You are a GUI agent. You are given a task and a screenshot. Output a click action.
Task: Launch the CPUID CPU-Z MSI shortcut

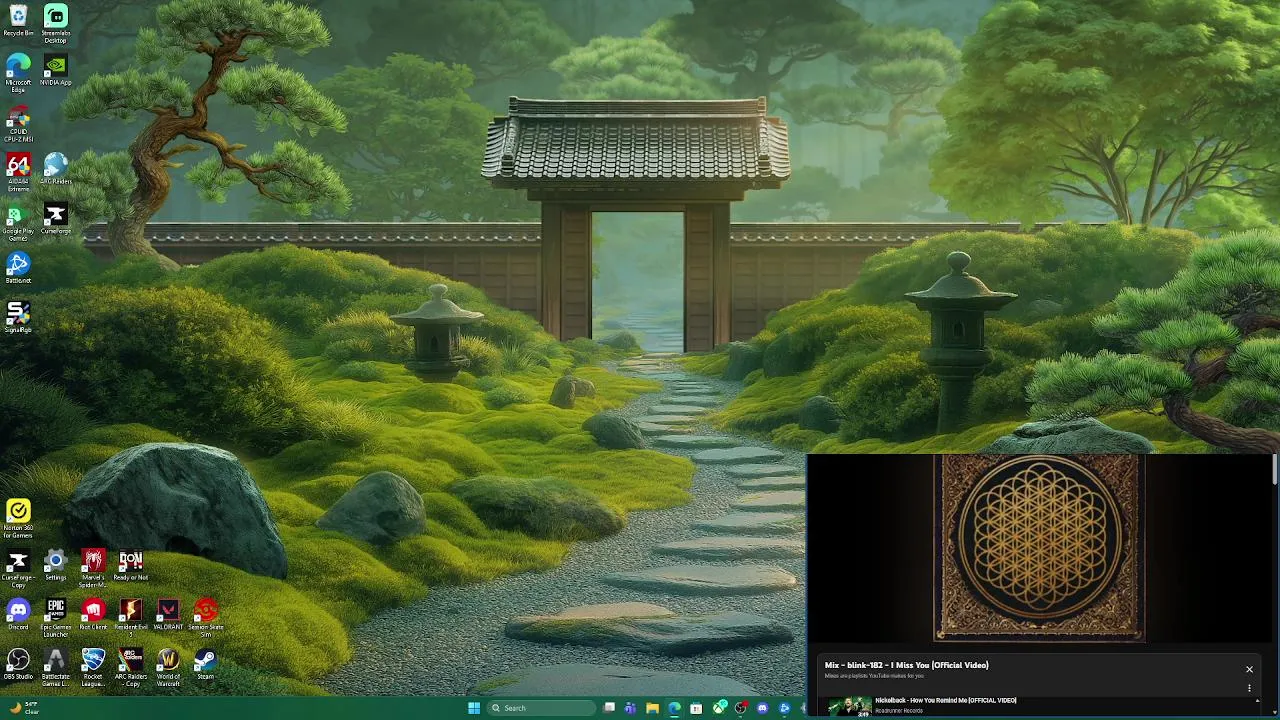(x=18, y=124)
